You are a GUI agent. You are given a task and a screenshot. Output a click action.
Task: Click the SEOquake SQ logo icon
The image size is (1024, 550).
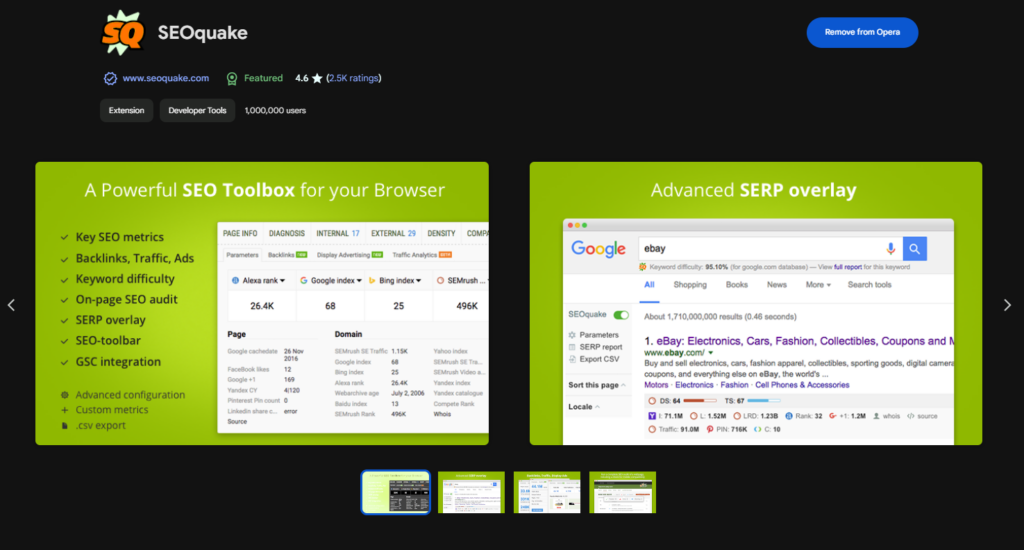122,33
